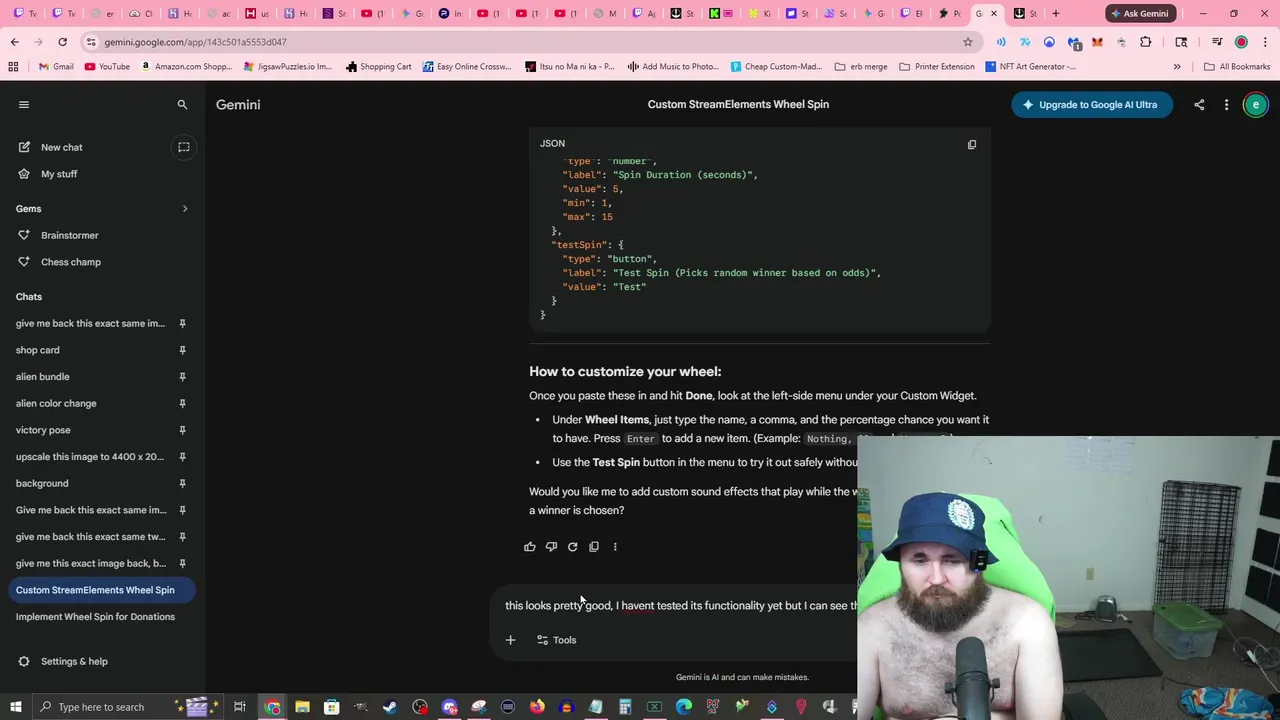This screenshot has height=720, width=1280.
Task: Open the Printer Extension bookmarks folder
Action: [937, 66]
